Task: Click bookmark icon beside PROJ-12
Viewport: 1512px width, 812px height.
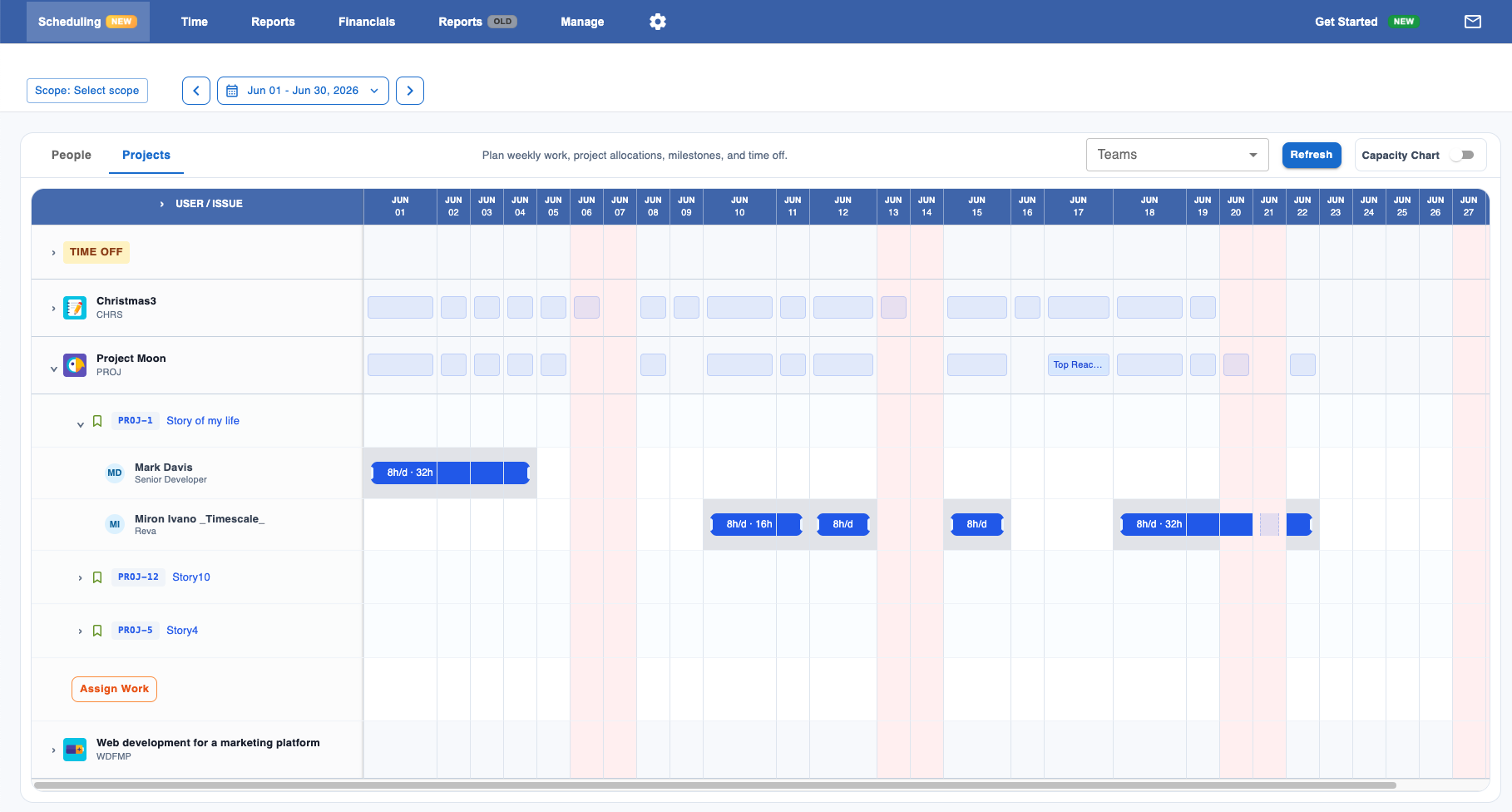Action: click(97, 577)
